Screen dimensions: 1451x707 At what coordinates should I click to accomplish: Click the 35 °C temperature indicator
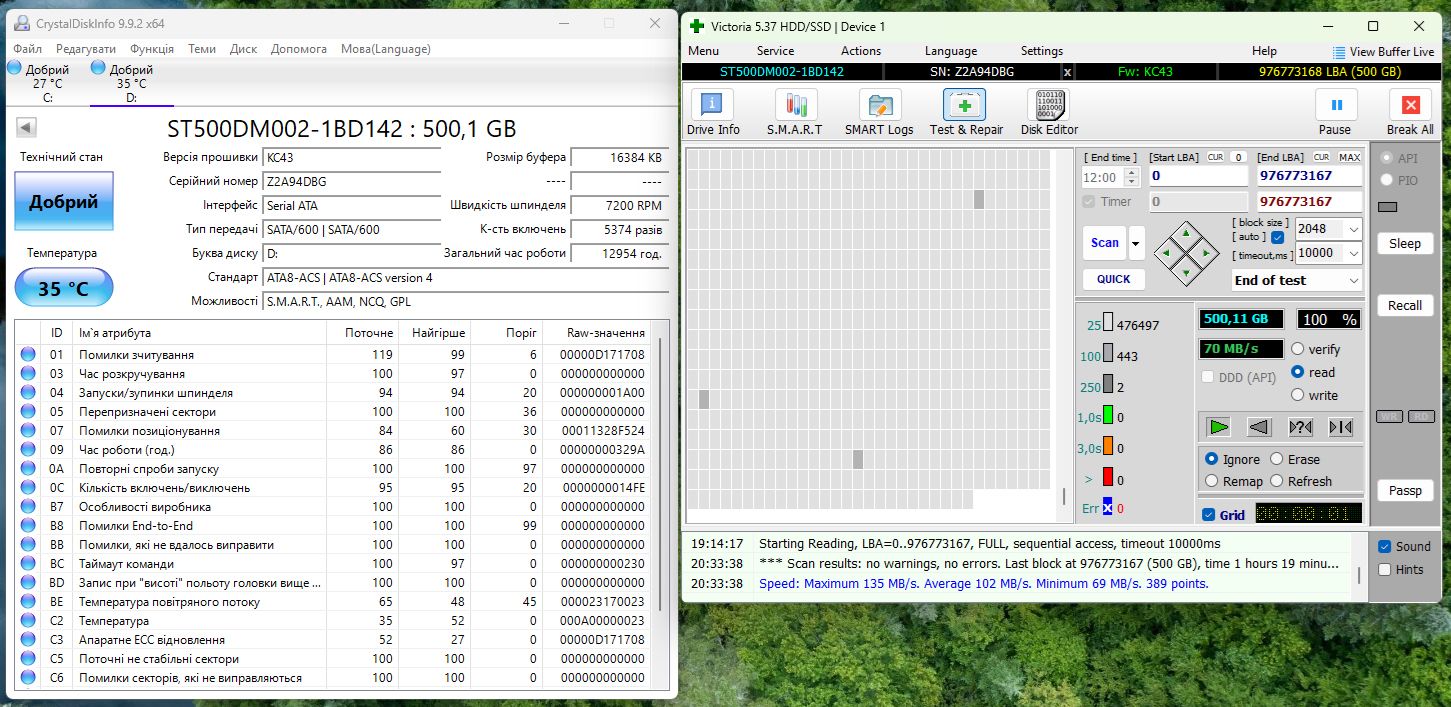click(x=64, y=289)
